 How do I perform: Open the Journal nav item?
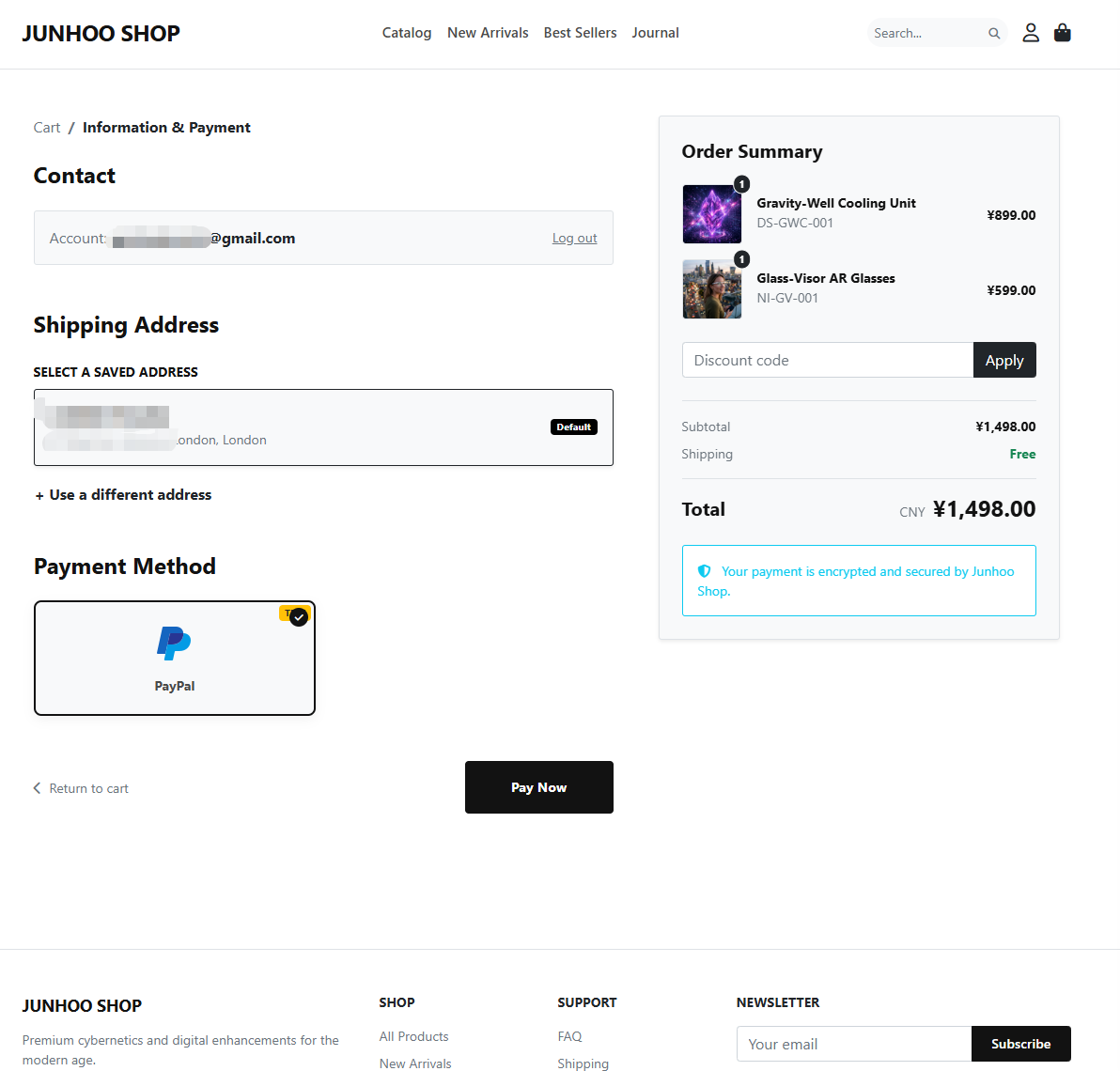655,33
